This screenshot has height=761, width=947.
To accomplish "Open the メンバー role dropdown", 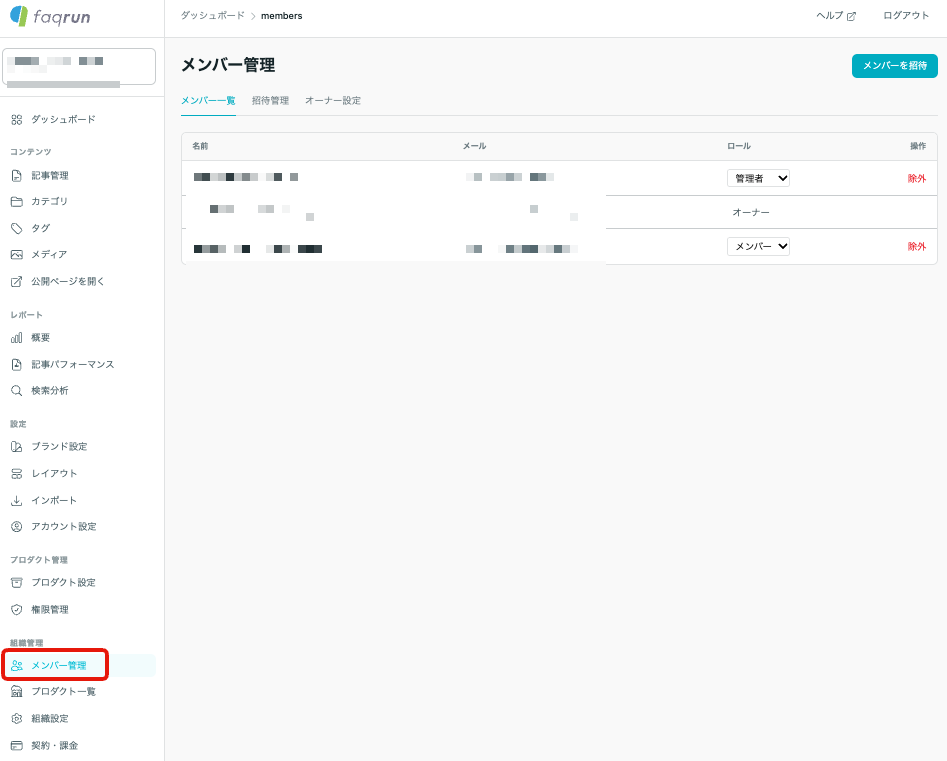I will click(x=758, y=246).
